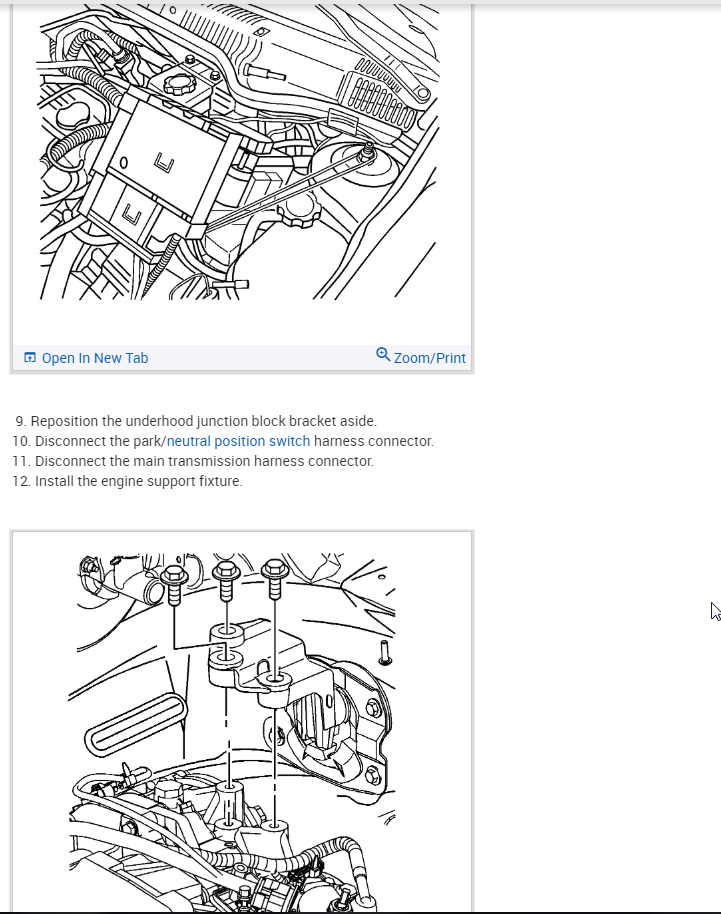The height and width of the screenshot is (914, 721).
Task: Click the leftmost bolt in lower diagram
Action: [x=174, y=585]
